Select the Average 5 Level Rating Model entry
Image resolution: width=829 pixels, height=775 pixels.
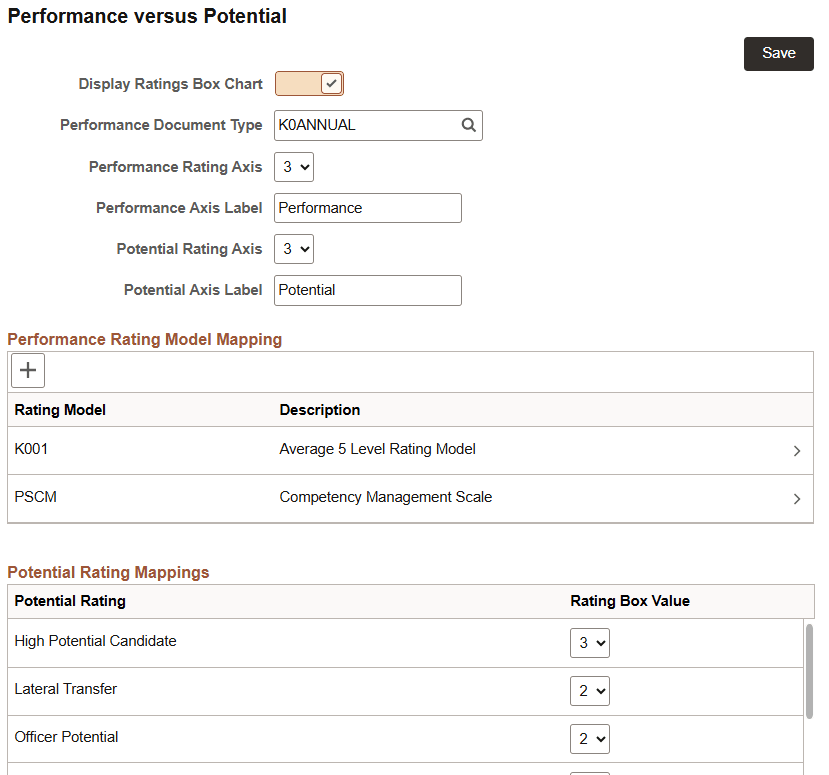(x=377, y=449)
